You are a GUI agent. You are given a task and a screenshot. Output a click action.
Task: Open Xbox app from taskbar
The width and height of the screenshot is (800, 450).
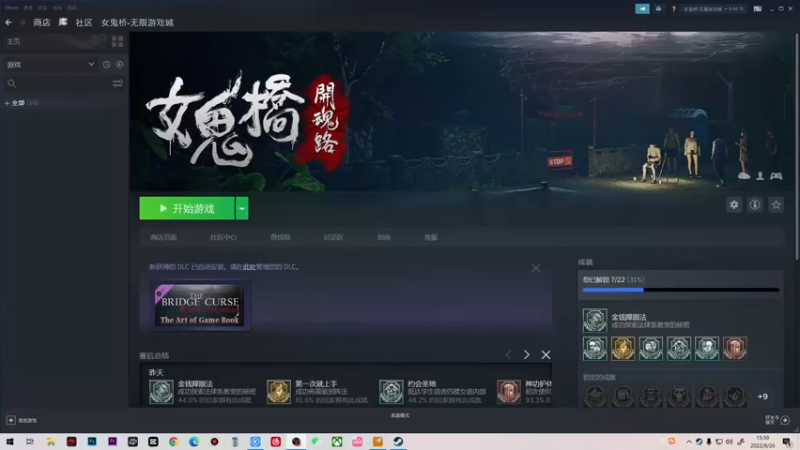[337, 441]
